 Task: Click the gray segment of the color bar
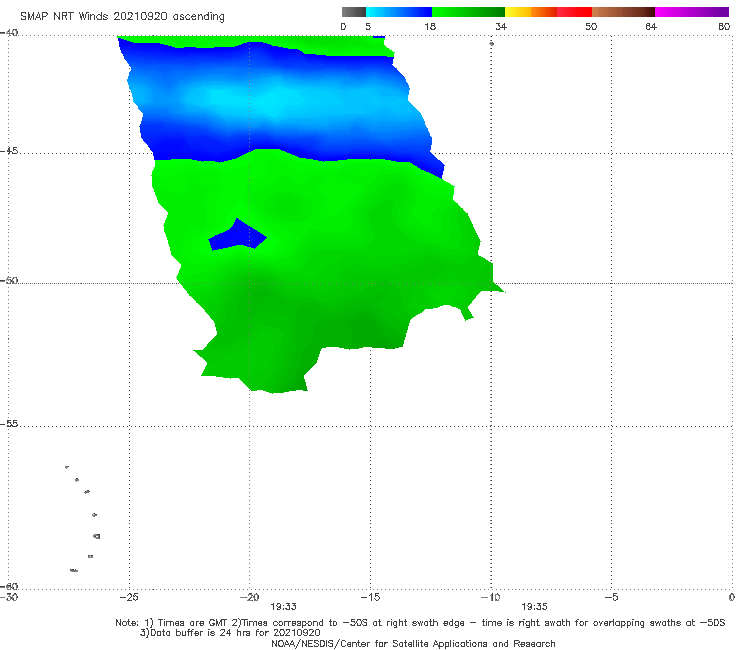click(354, 12)
